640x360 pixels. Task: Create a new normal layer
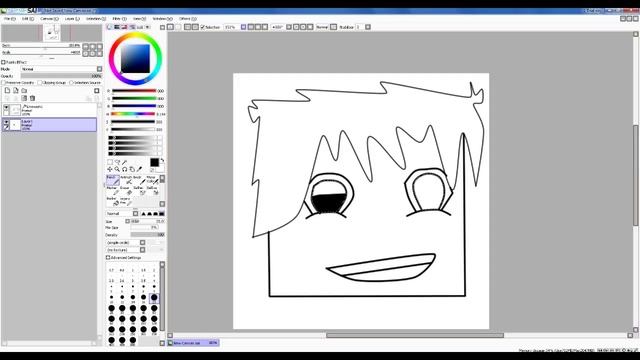7,90
